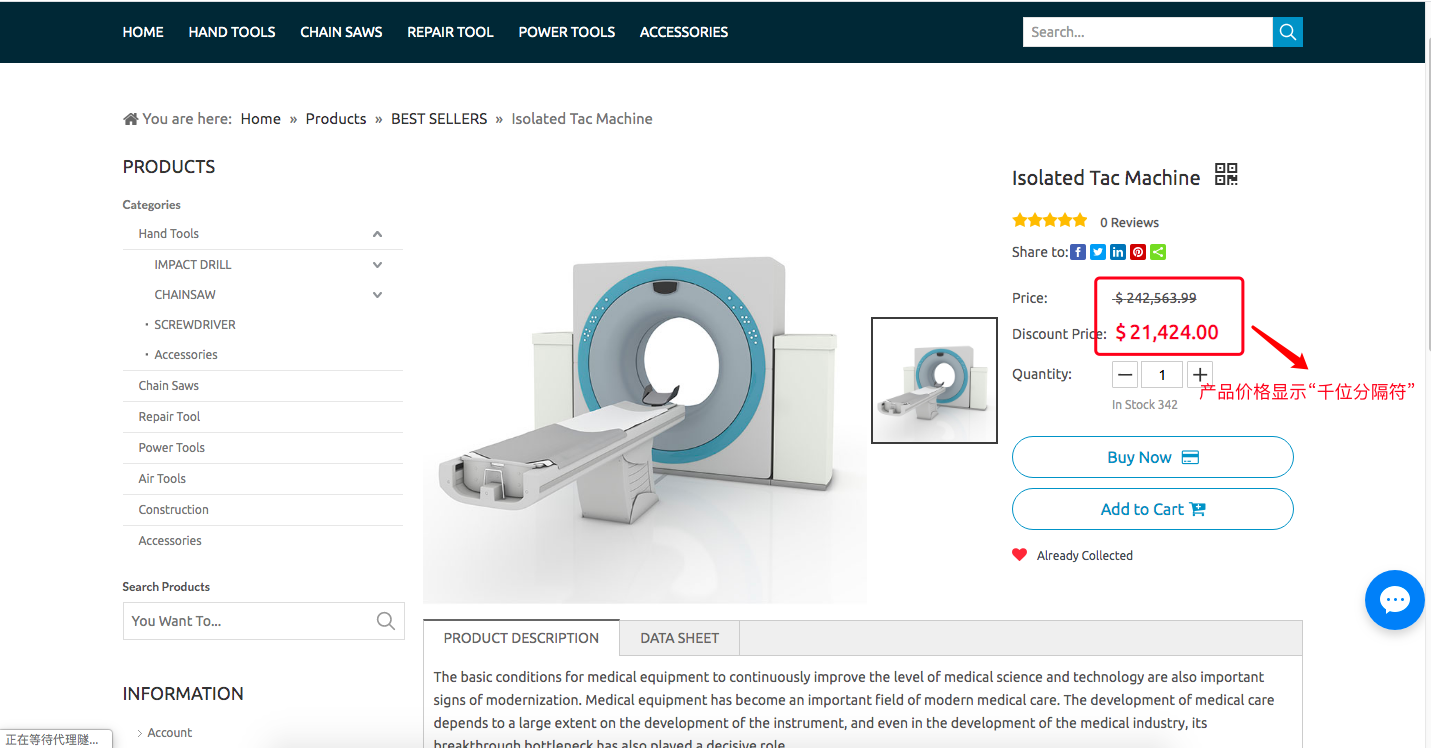Click the BEST SELLERS breadcrumb link
The image size is (1431, 748).
(439, 119)
